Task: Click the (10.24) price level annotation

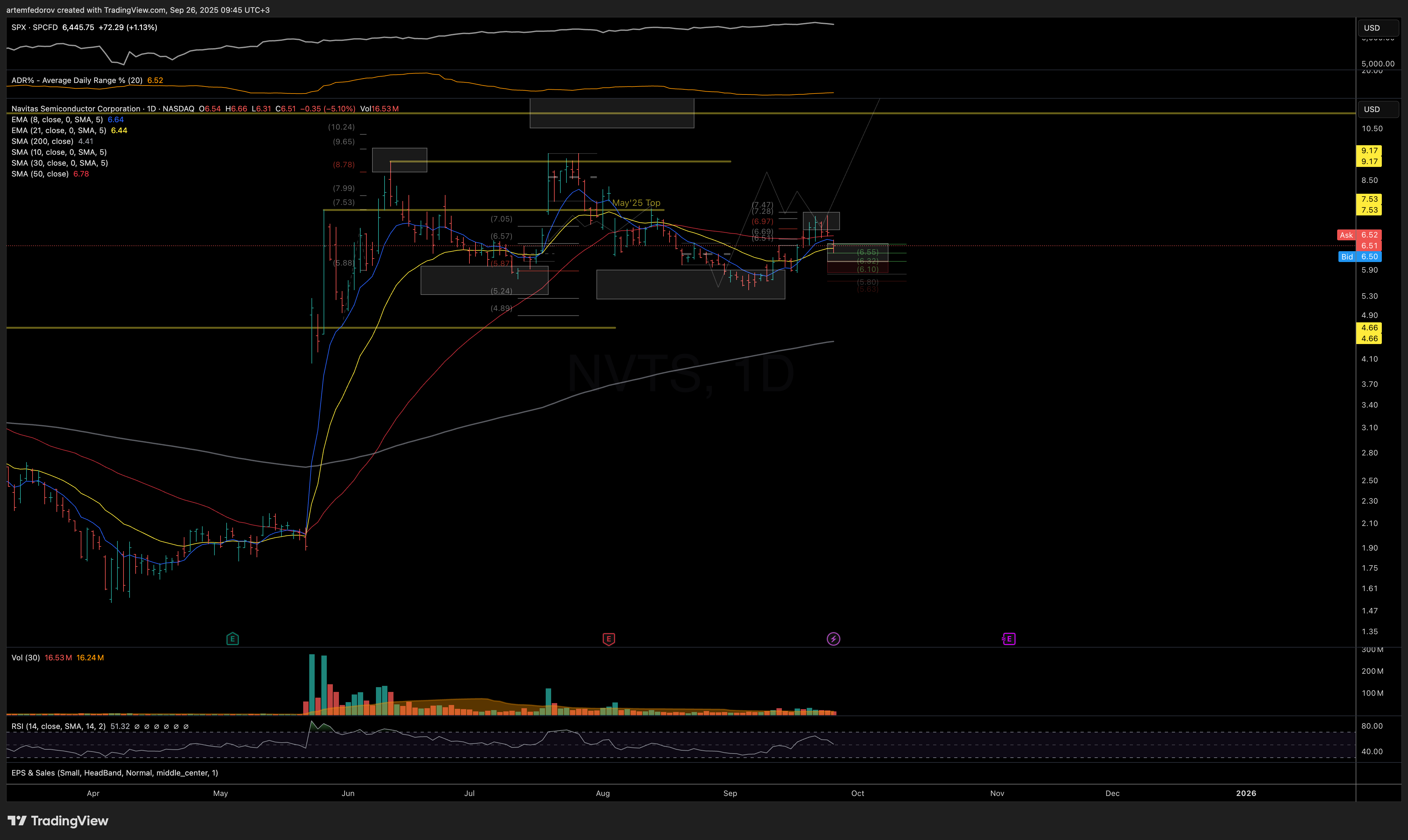Action: 341,127
